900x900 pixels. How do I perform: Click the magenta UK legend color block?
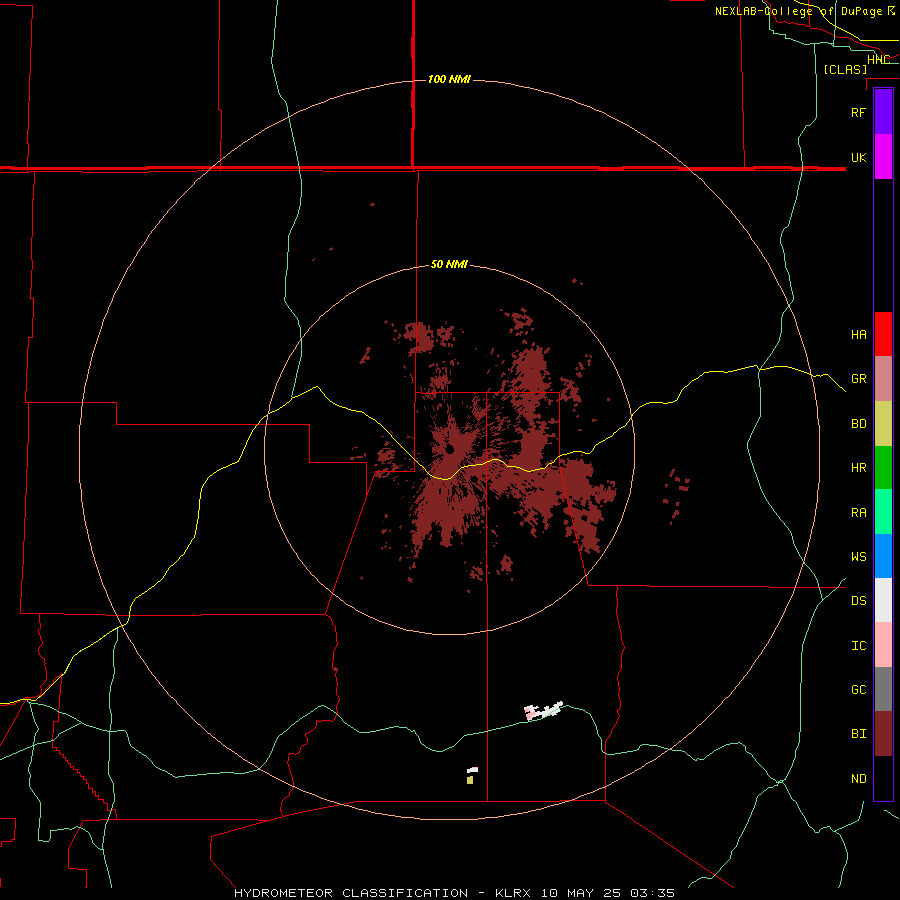tap(883, 157)
